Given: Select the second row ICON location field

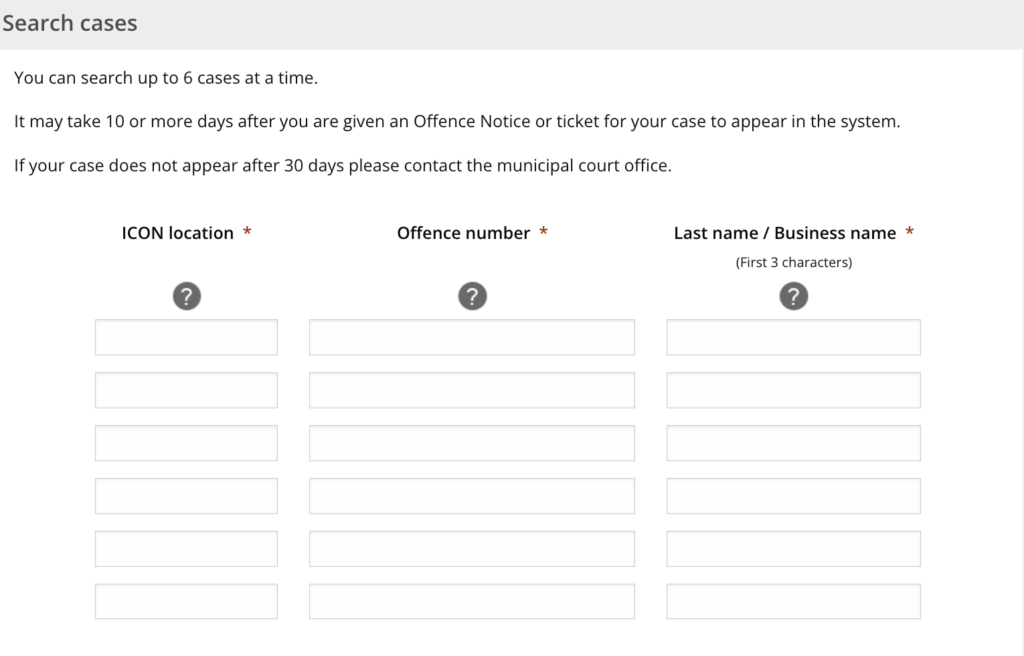Looking at the screenshot, I should click(186, 390).
